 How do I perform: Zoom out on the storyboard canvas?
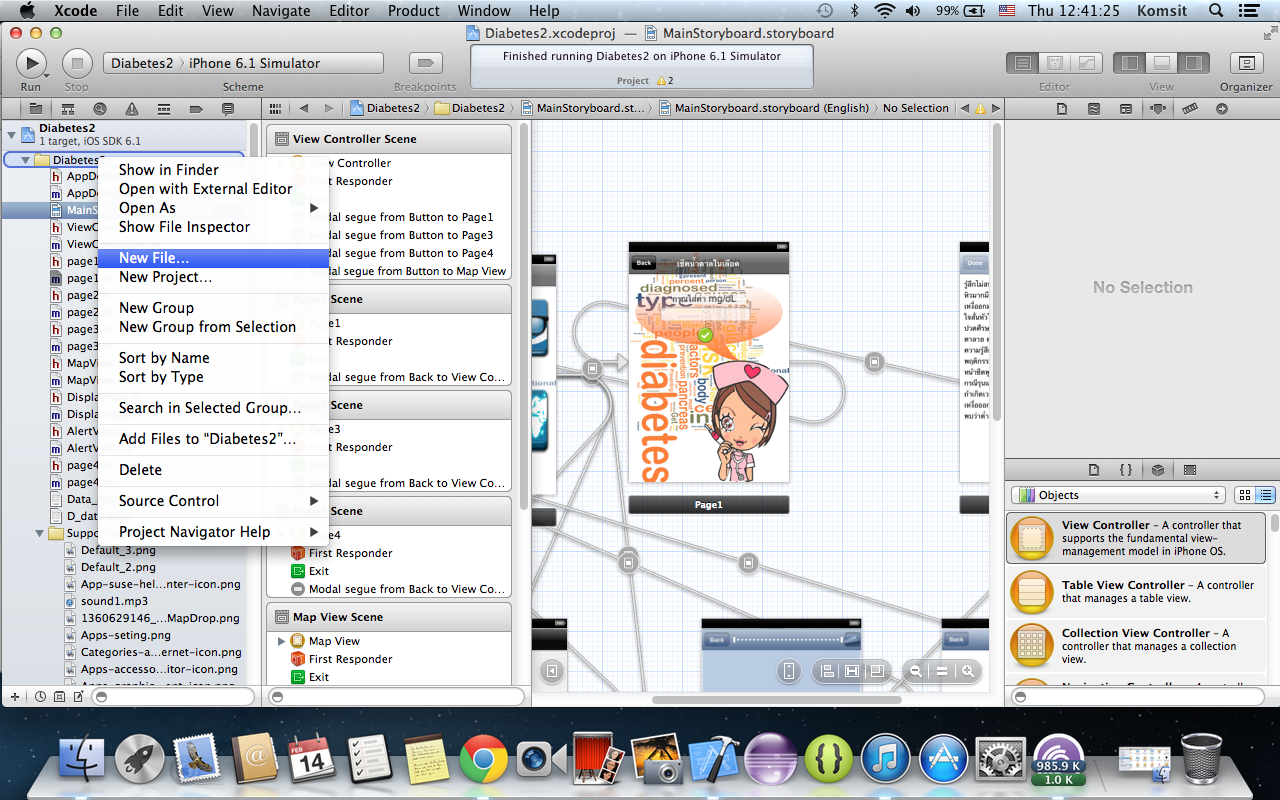915,672
